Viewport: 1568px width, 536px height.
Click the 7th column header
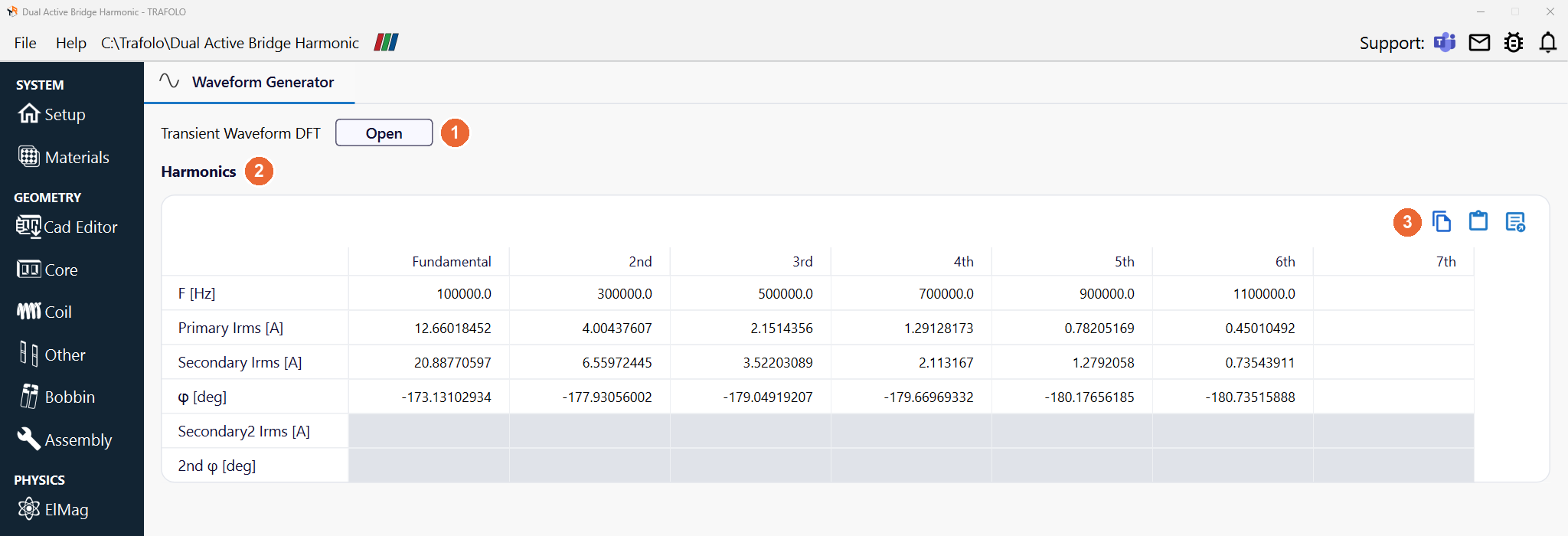(1393, 261)
